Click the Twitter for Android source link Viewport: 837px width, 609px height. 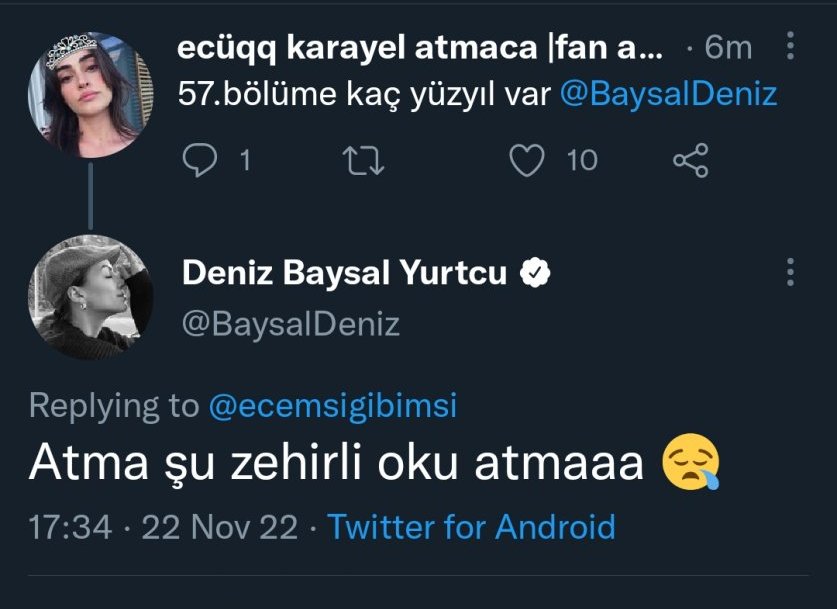tap(471, 526)
